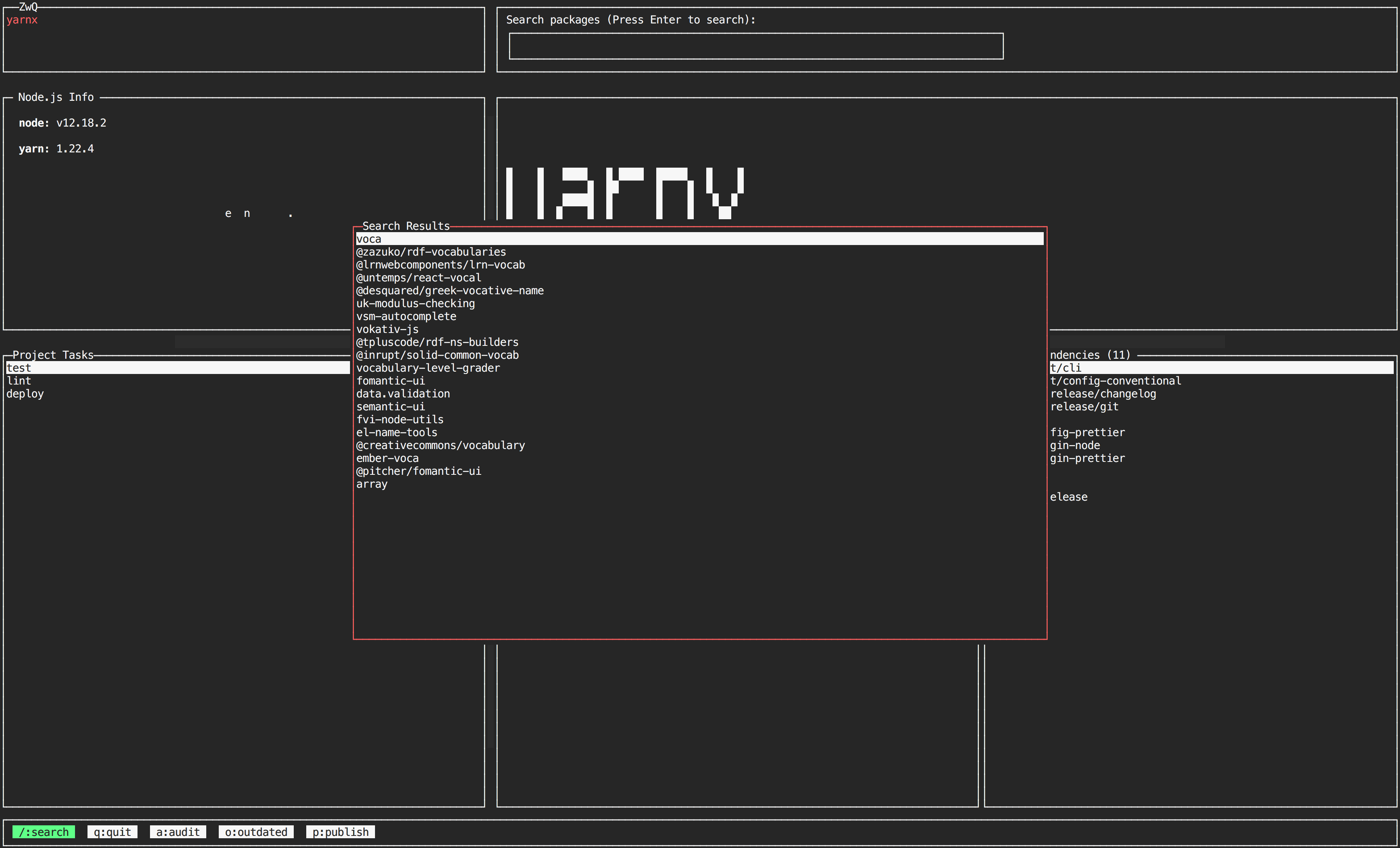Run the a:audit command
This screenshot has width=1400, height=848.
coord(178,832)
